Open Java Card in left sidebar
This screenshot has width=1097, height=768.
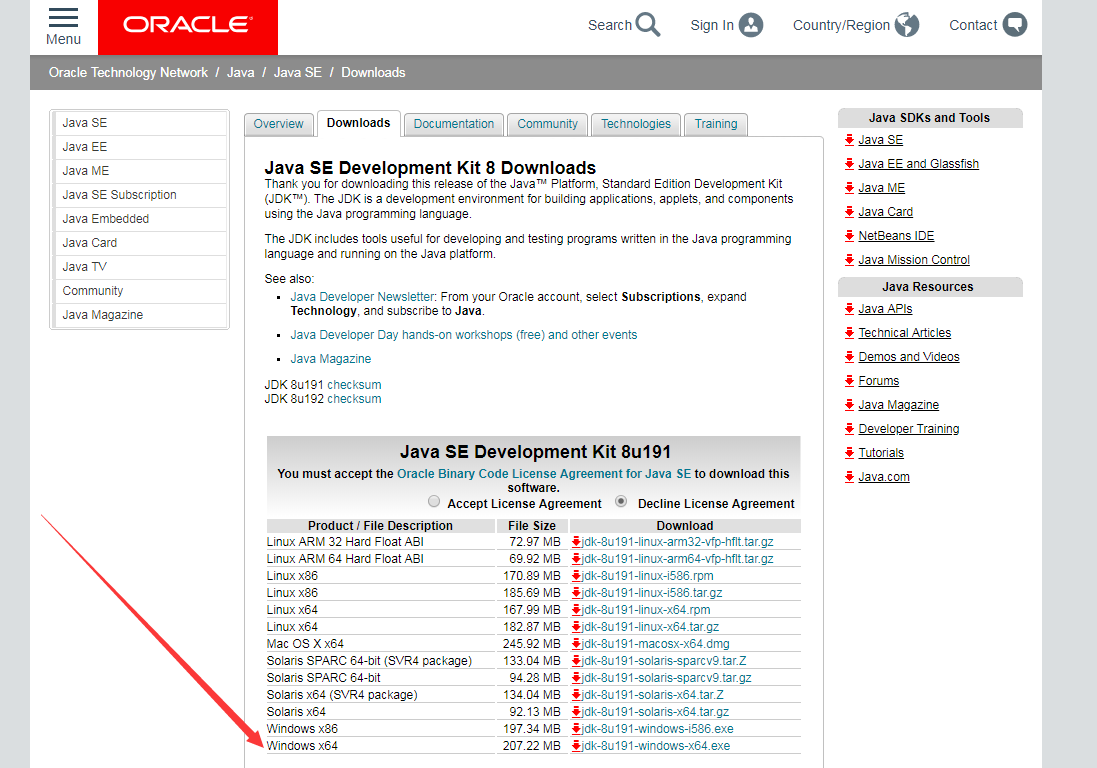141,243
